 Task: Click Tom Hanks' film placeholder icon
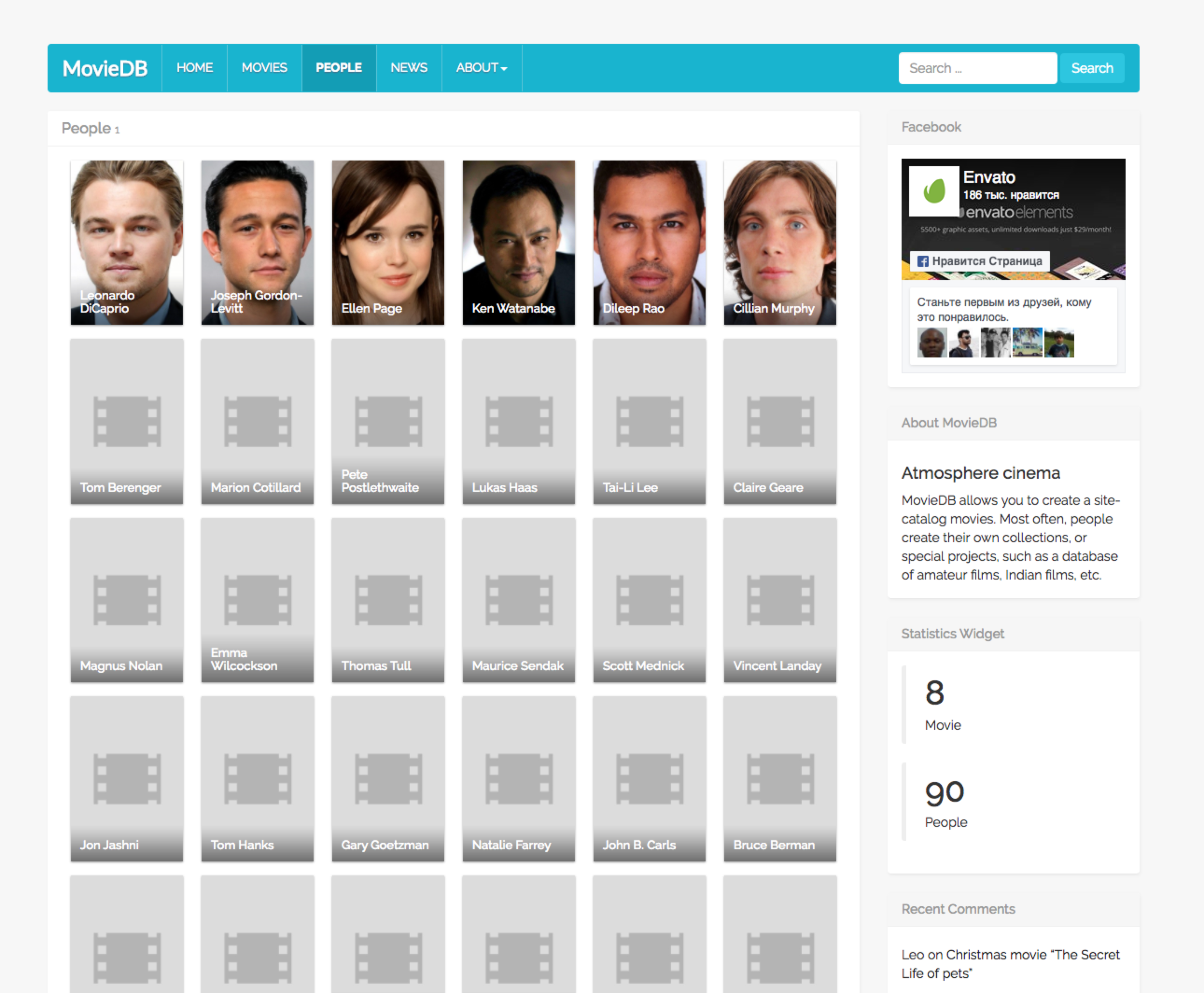coord(258,778)
